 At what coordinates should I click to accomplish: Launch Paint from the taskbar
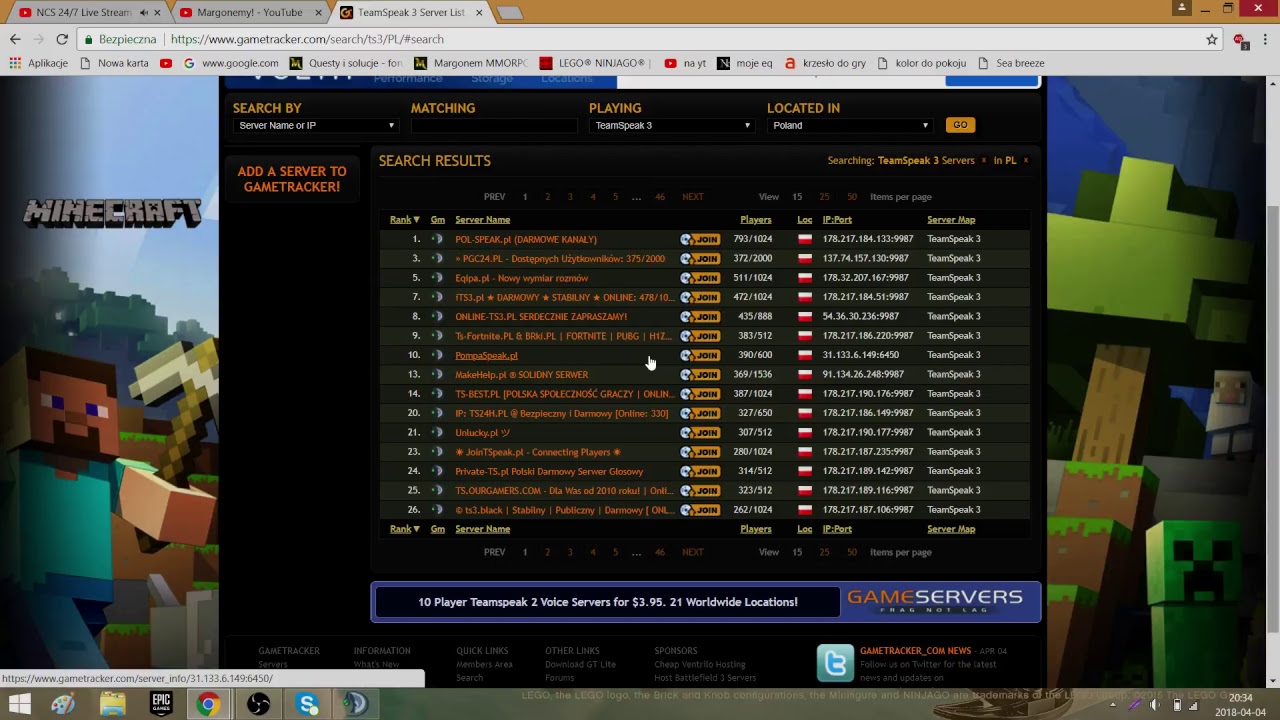63,704
